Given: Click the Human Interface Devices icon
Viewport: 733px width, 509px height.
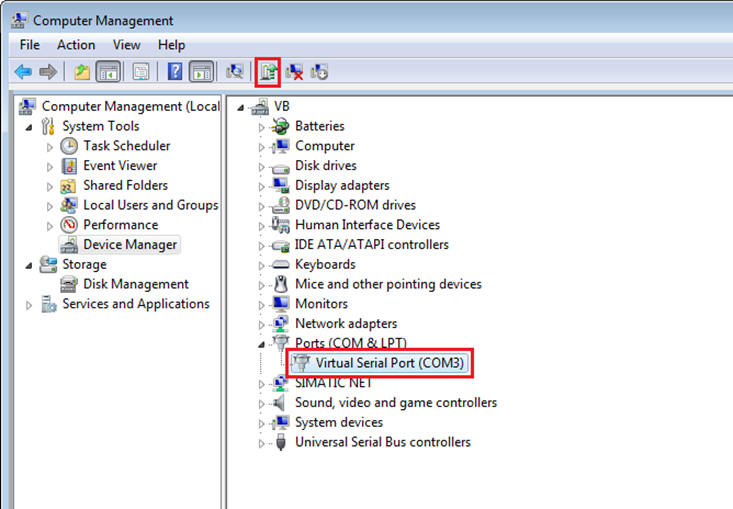Looking at the screenshot, I should (x=280, y=225).
